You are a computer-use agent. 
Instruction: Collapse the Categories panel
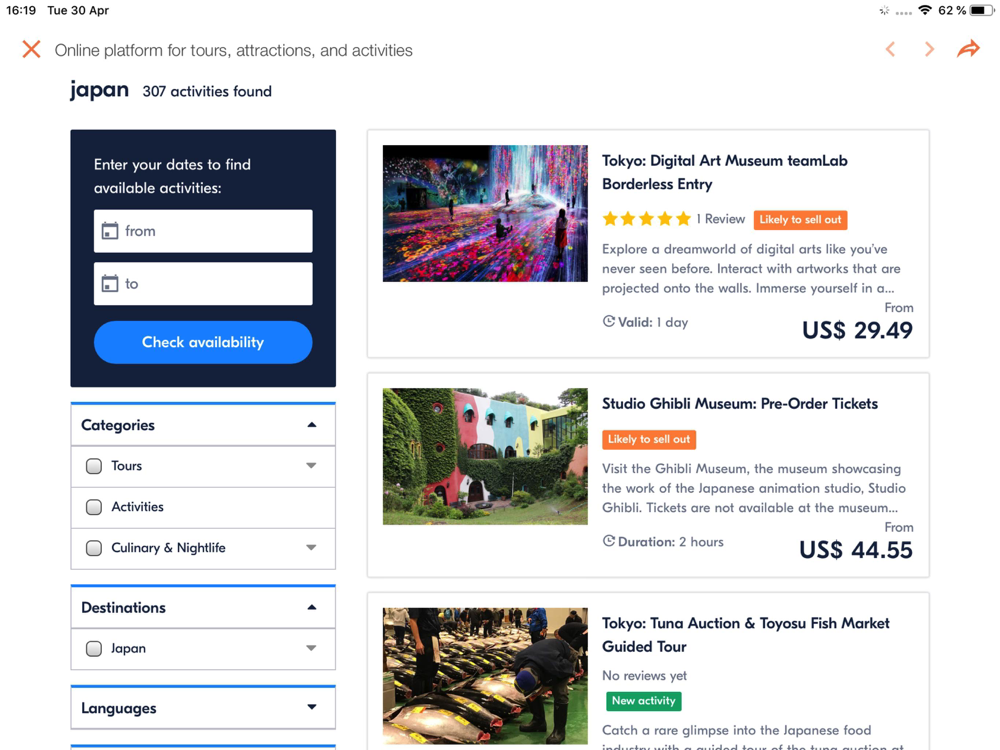tap(311, 425)
